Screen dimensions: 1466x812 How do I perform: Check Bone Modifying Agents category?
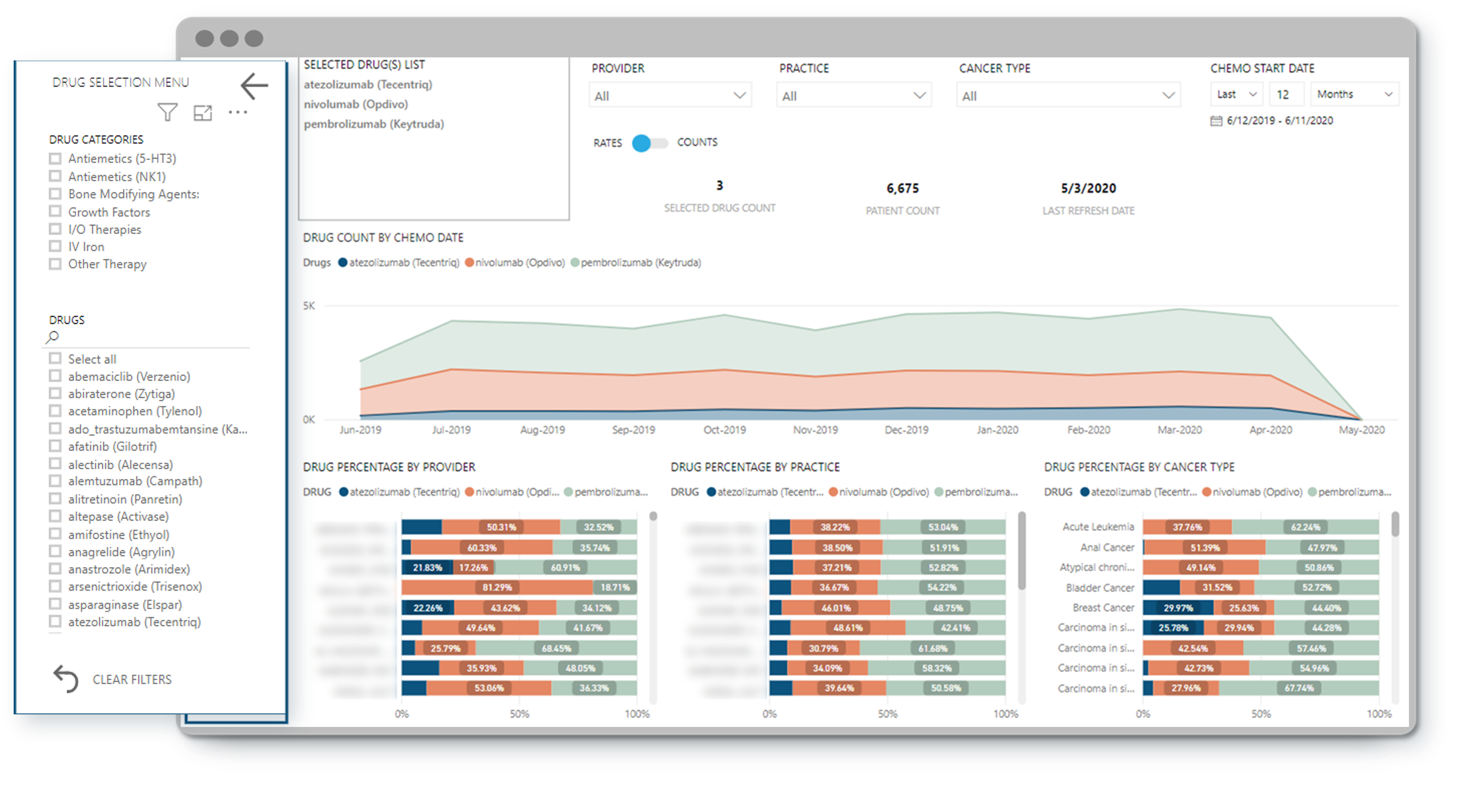tap(55, 194)
